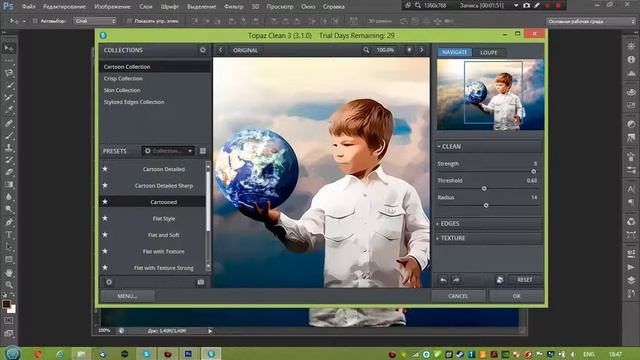Viewport: 640px width, 360px height.
Task: Open the screen recorder dropdown arrow
Action: tap(516, 5)
